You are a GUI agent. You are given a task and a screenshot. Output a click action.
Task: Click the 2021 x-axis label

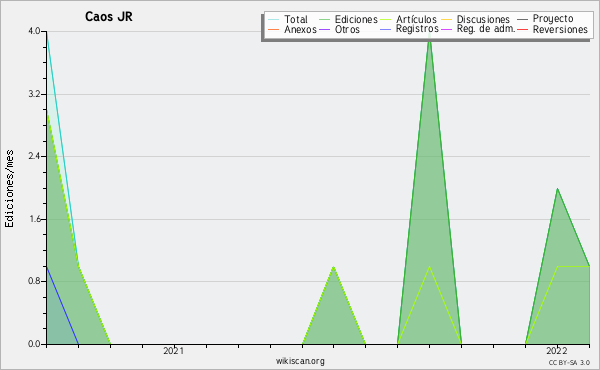[174, 350]
